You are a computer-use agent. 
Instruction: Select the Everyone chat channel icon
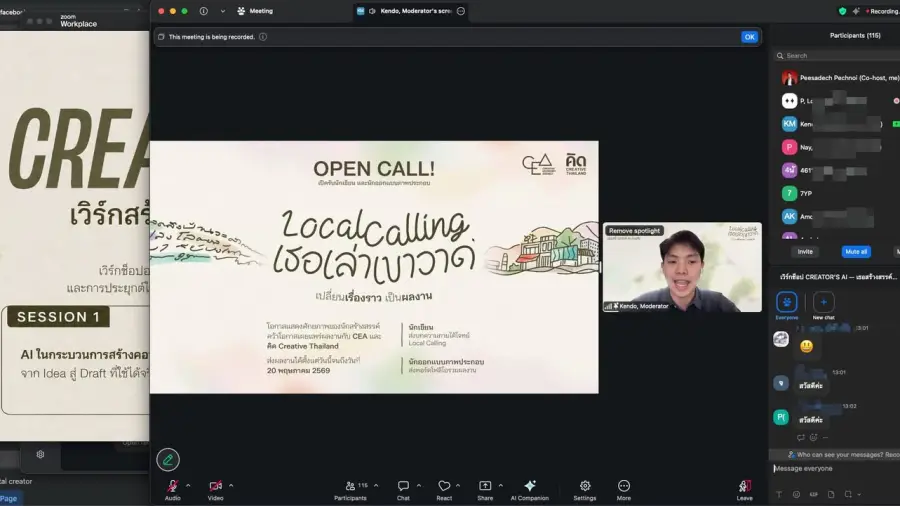(786, 302)
